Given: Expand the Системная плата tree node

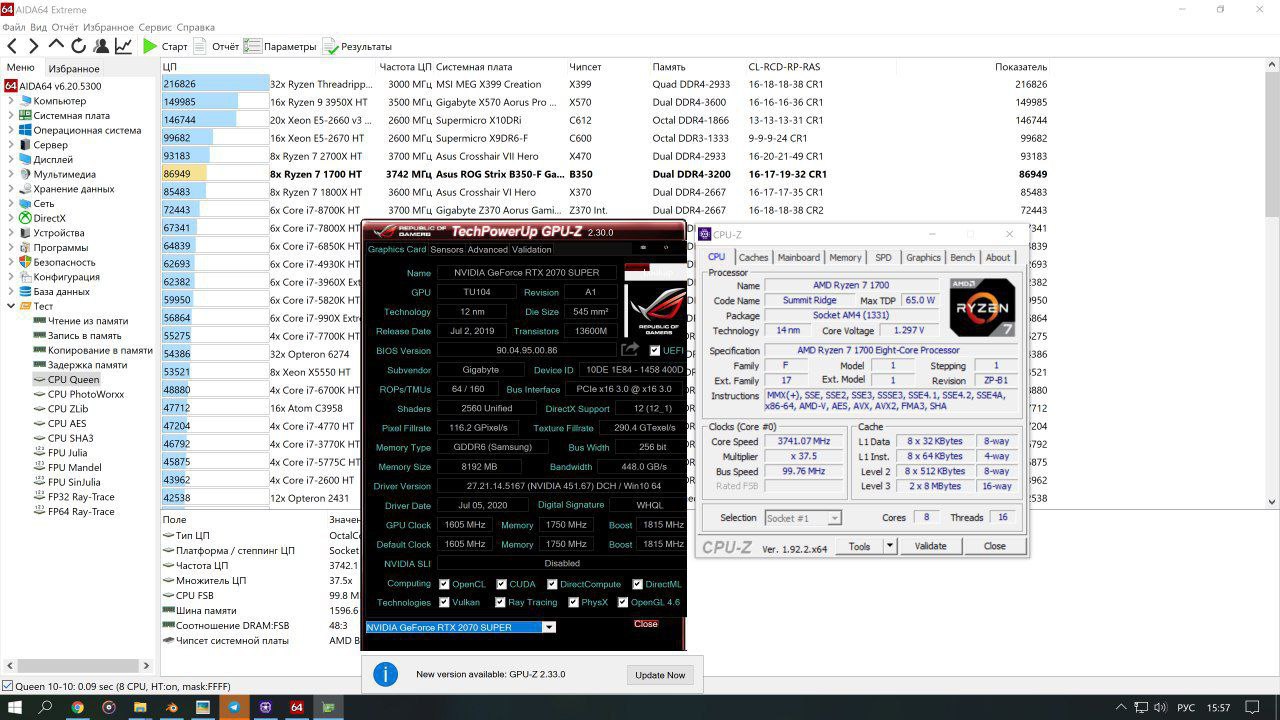Looking at the screenshot, I should (x=11, y=115).
